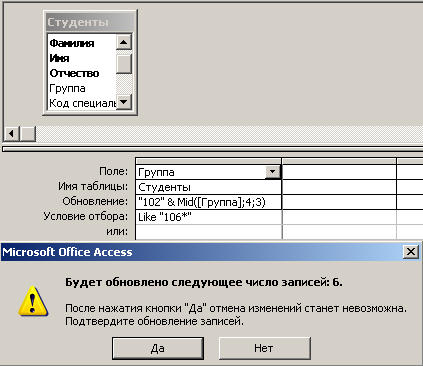
Task: Click the Поле row label
Action: coord(113,171)
